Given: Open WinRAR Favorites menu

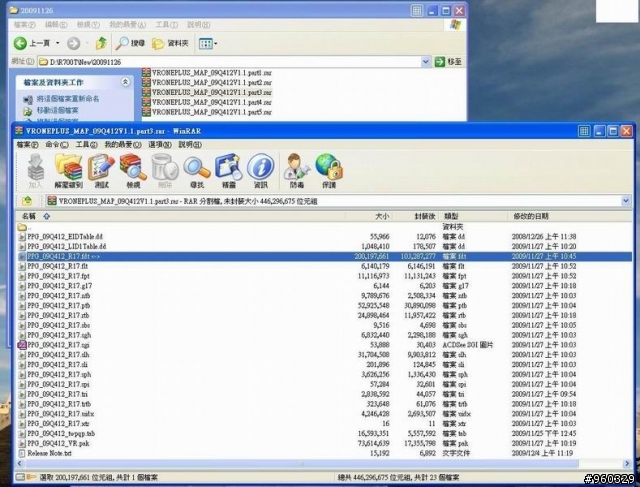Looking at the screenshot, I should pyautogui.click(x=122, y=145).
